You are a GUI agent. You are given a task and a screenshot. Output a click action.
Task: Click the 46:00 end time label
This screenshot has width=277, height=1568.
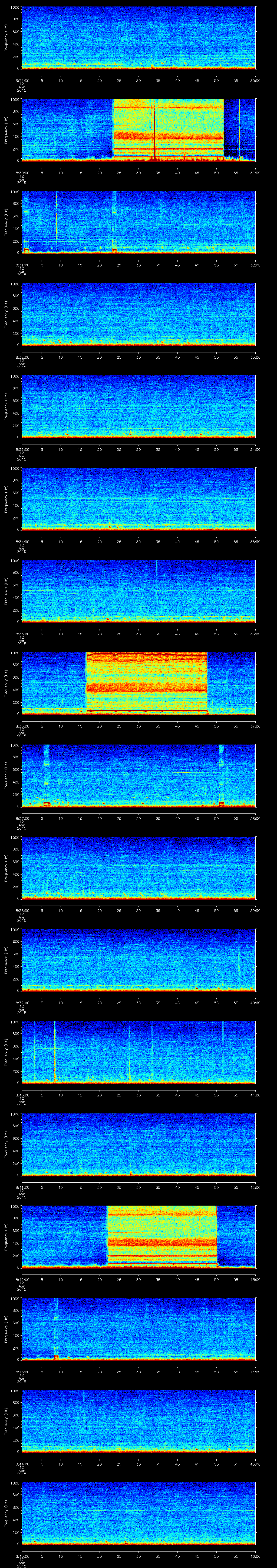click(x=255, y=1556)
